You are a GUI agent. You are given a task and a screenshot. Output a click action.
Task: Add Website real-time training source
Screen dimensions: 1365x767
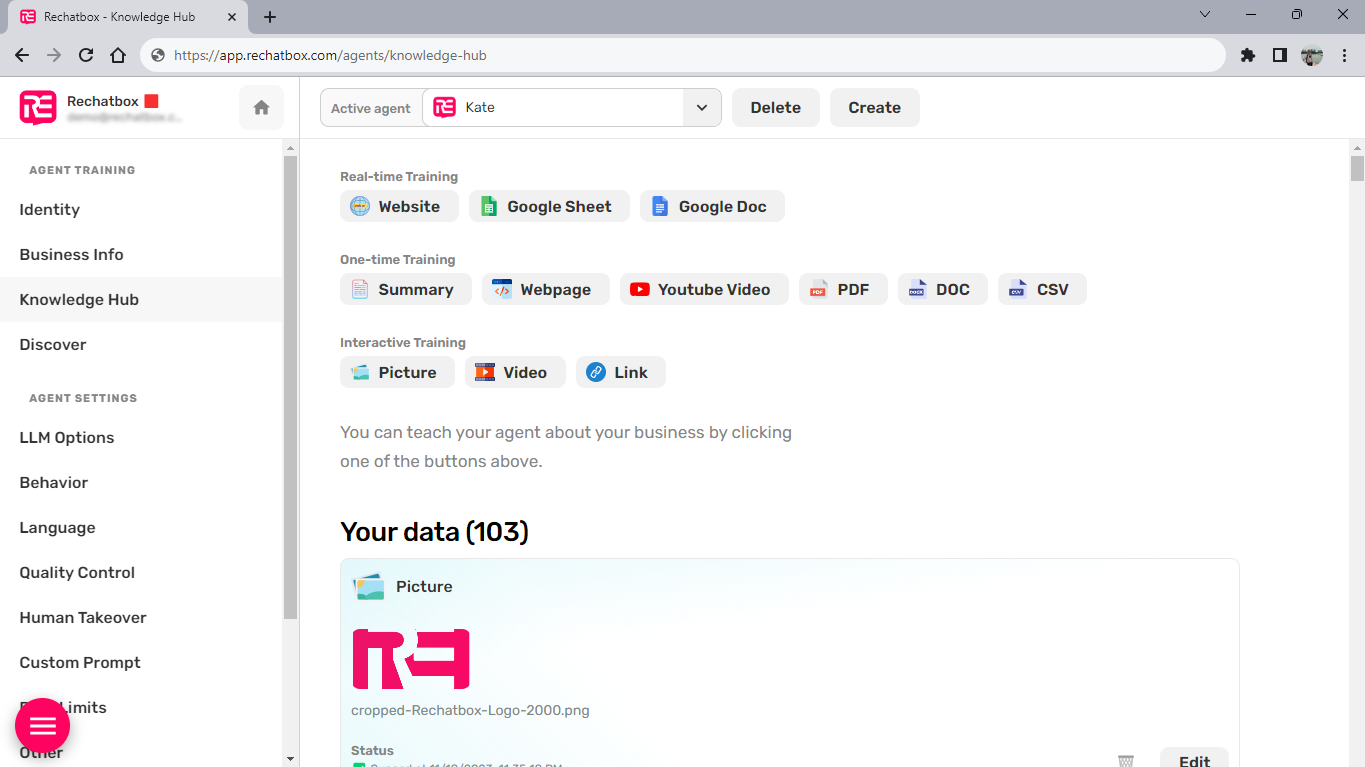399,206
